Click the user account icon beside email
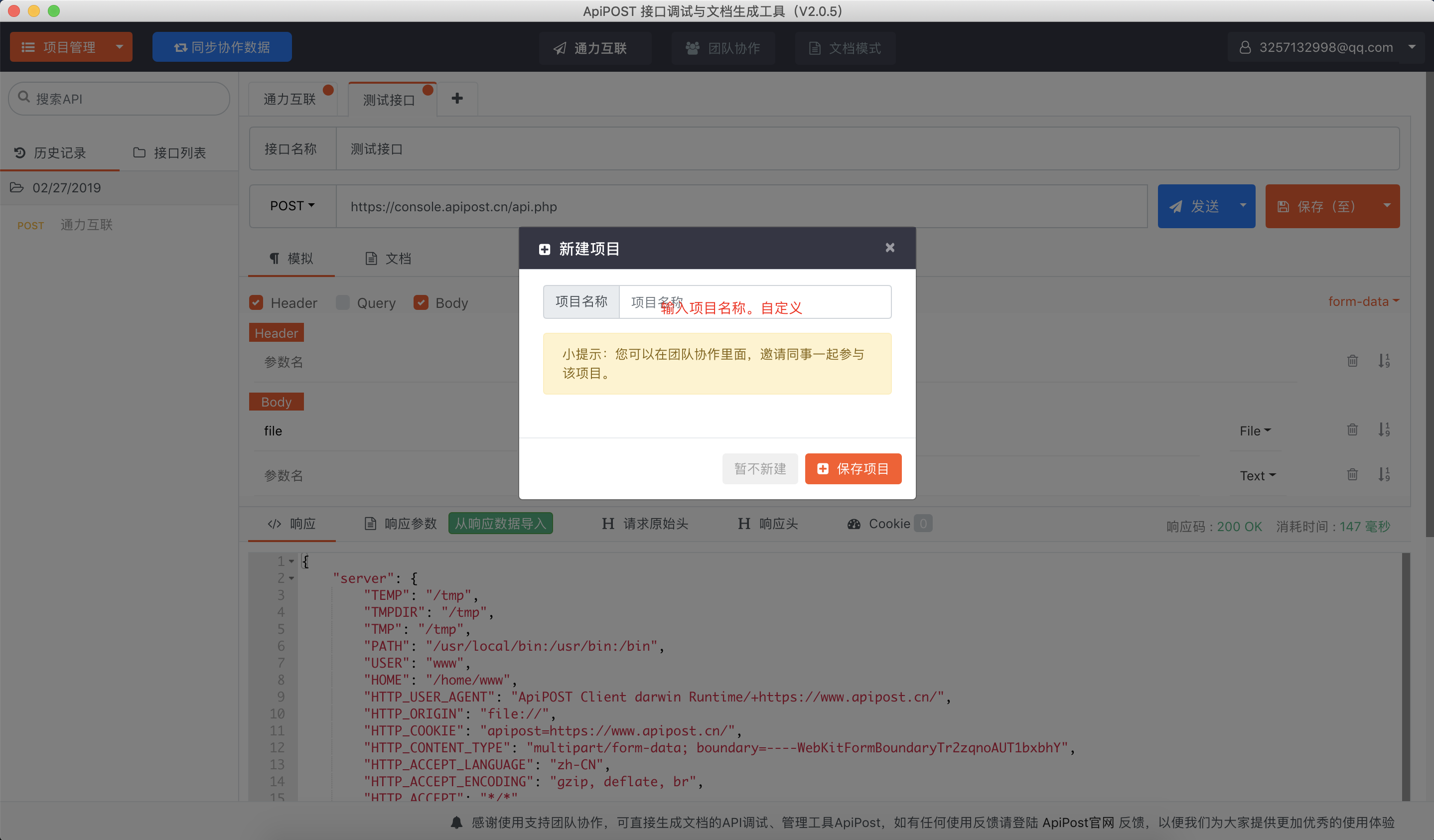 tap(1245, 47)
